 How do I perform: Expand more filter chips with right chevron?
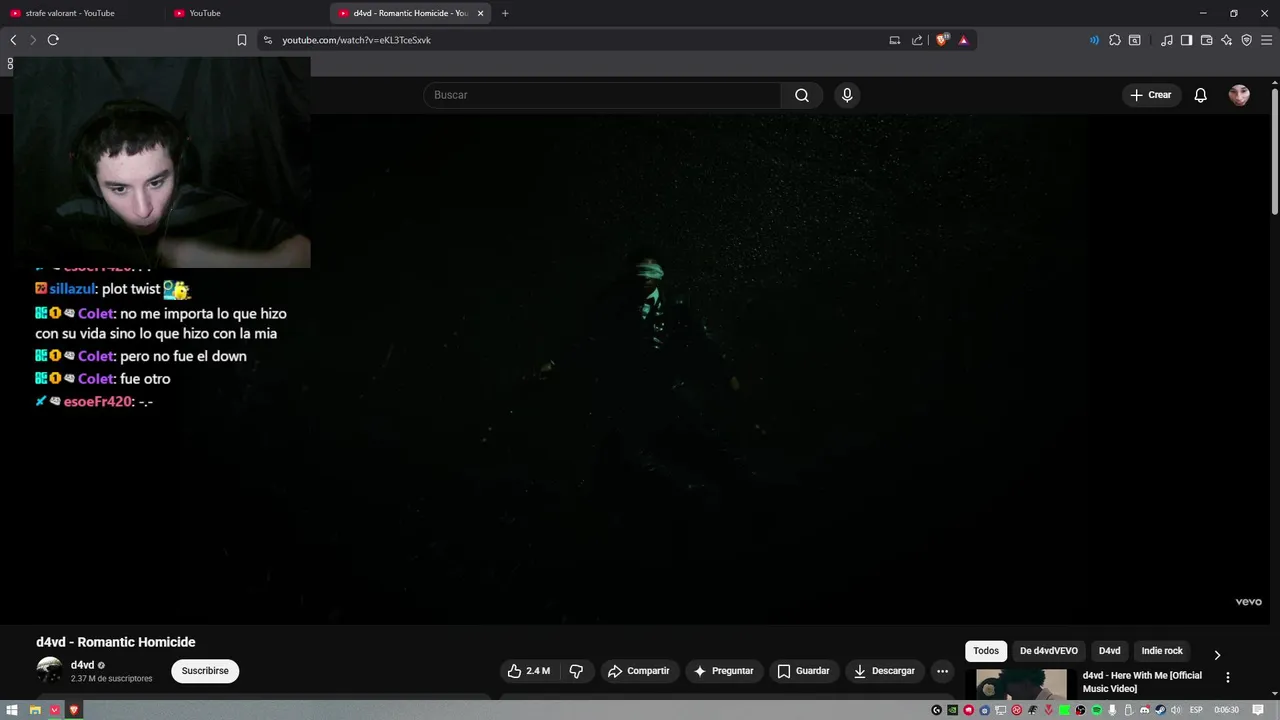coord(1217,655)
